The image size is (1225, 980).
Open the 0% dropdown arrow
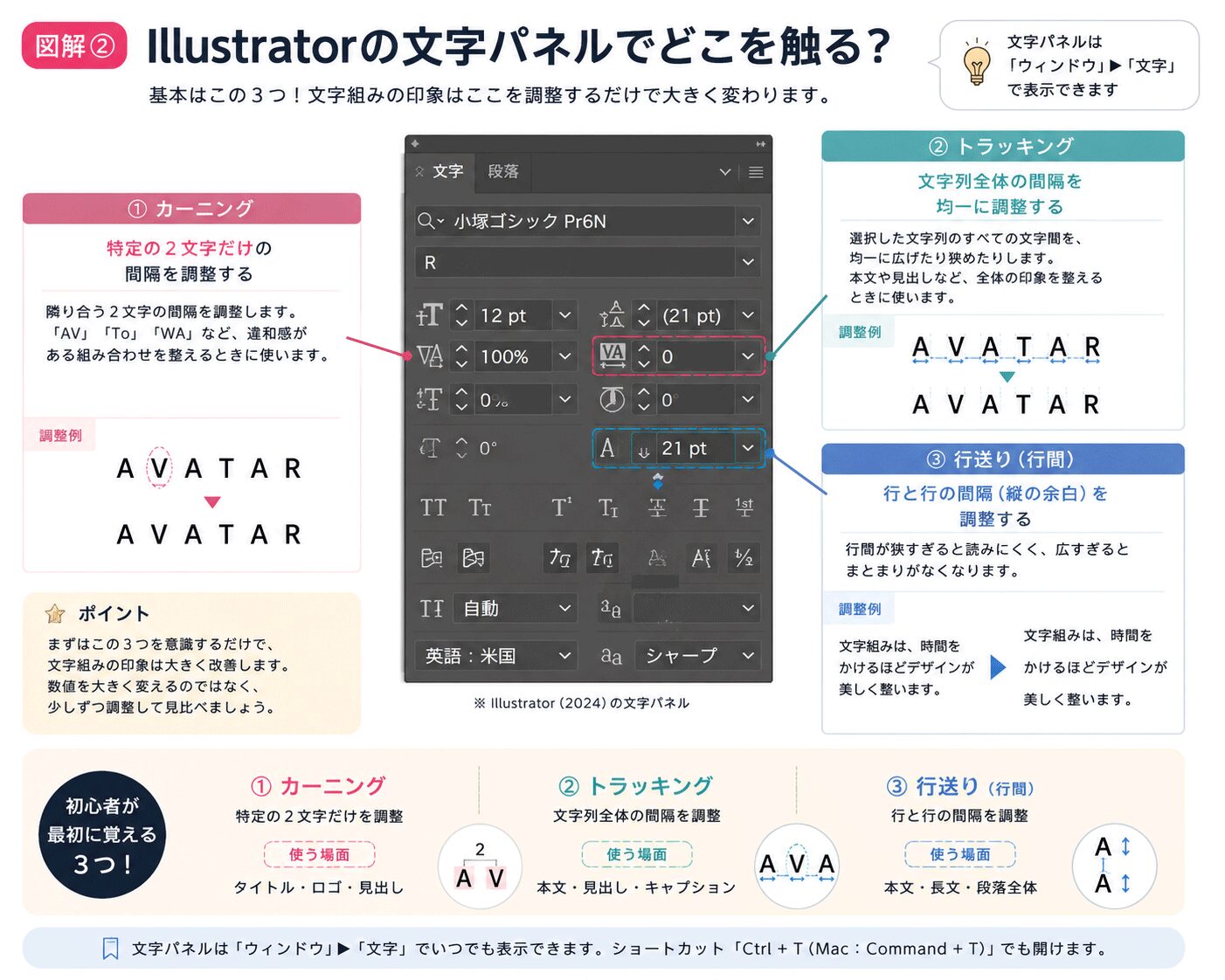[564, 399]
